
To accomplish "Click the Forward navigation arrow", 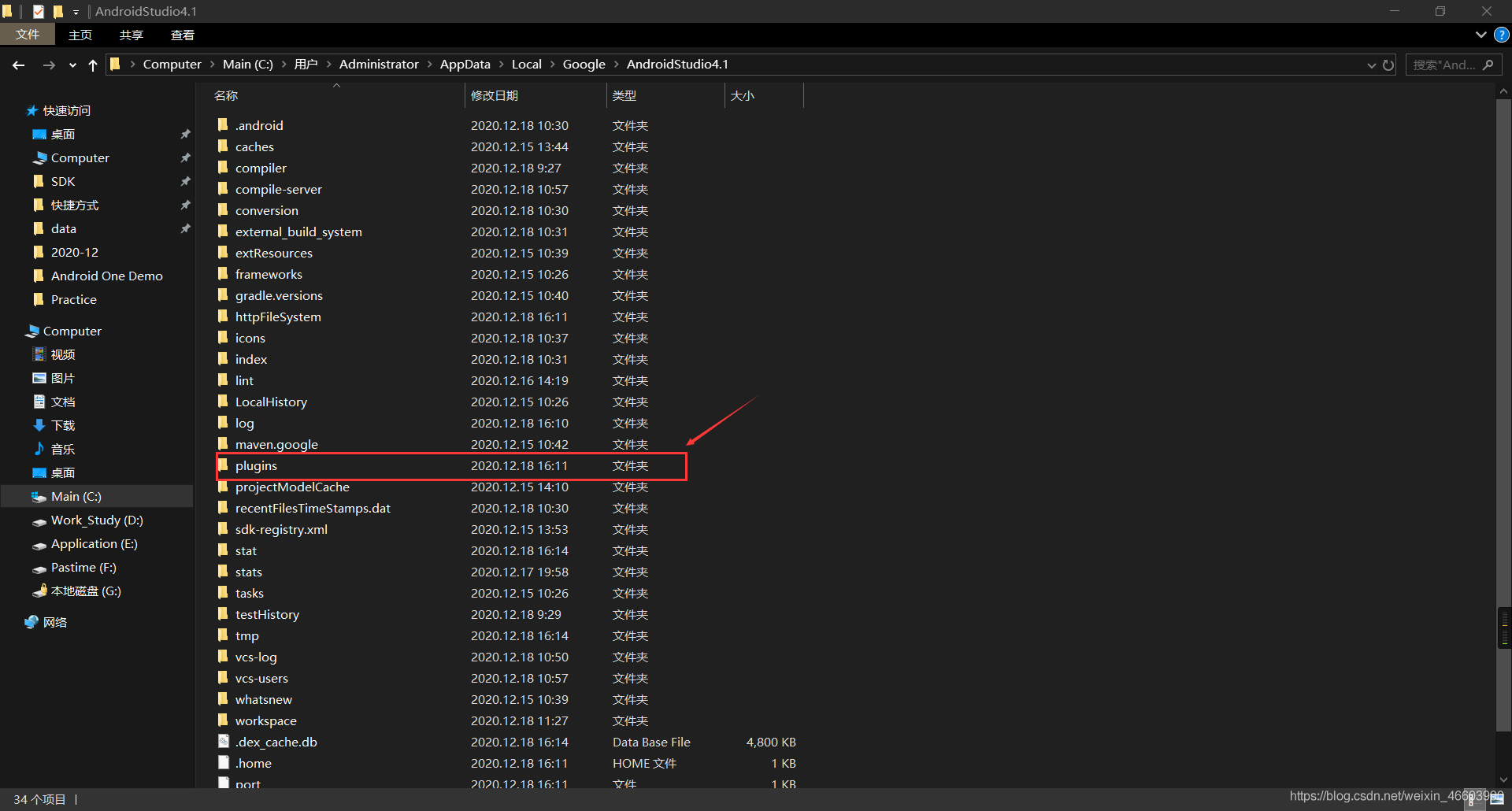I will tap(49, 65).
